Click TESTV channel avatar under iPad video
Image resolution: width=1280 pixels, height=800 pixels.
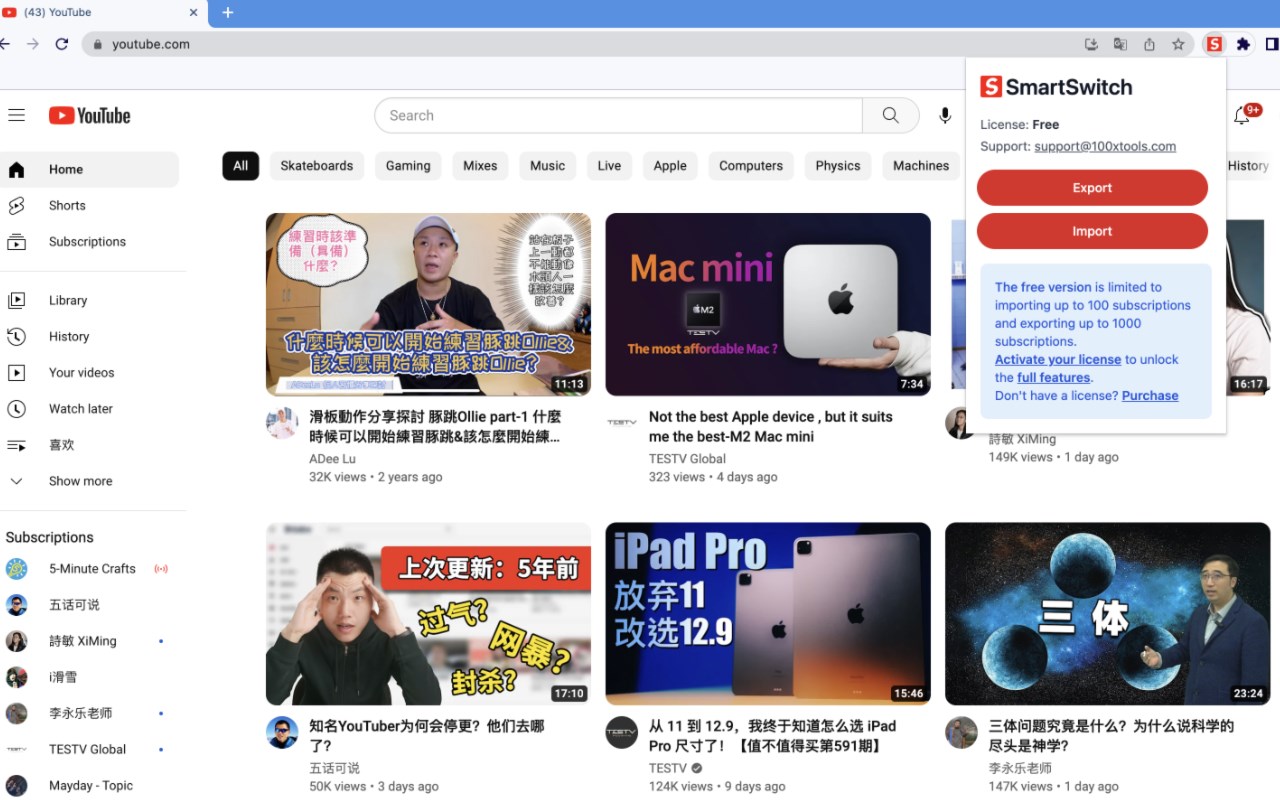[x=622, y=733]
